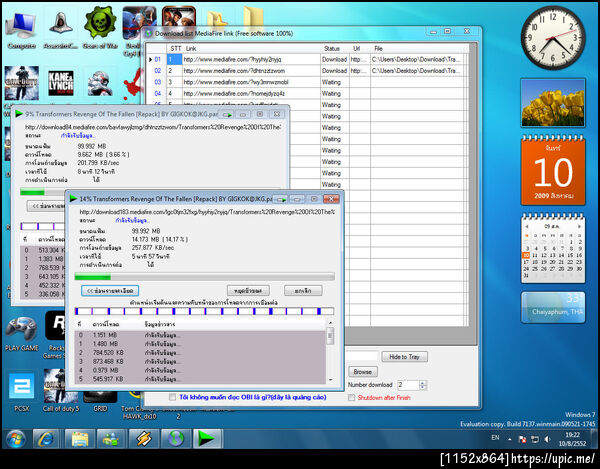Cancel the 14% Transformers download
600x469 pixels.
[x=303, y=291]
